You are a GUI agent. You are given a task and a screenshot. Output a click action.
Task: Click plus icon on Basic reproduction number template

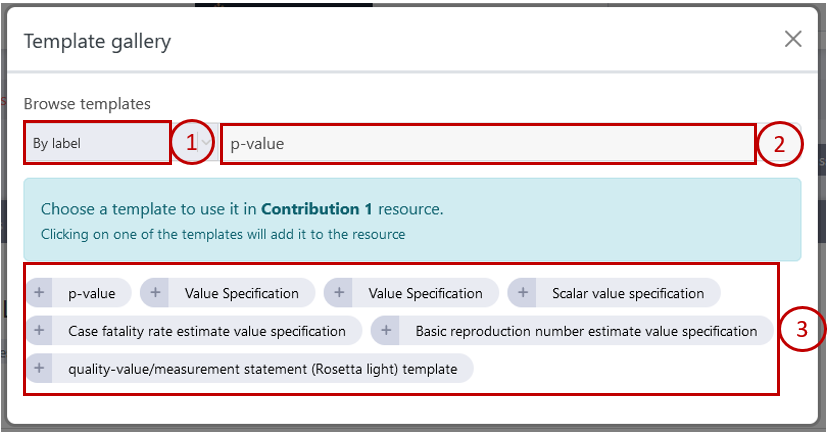coord(386,331)
